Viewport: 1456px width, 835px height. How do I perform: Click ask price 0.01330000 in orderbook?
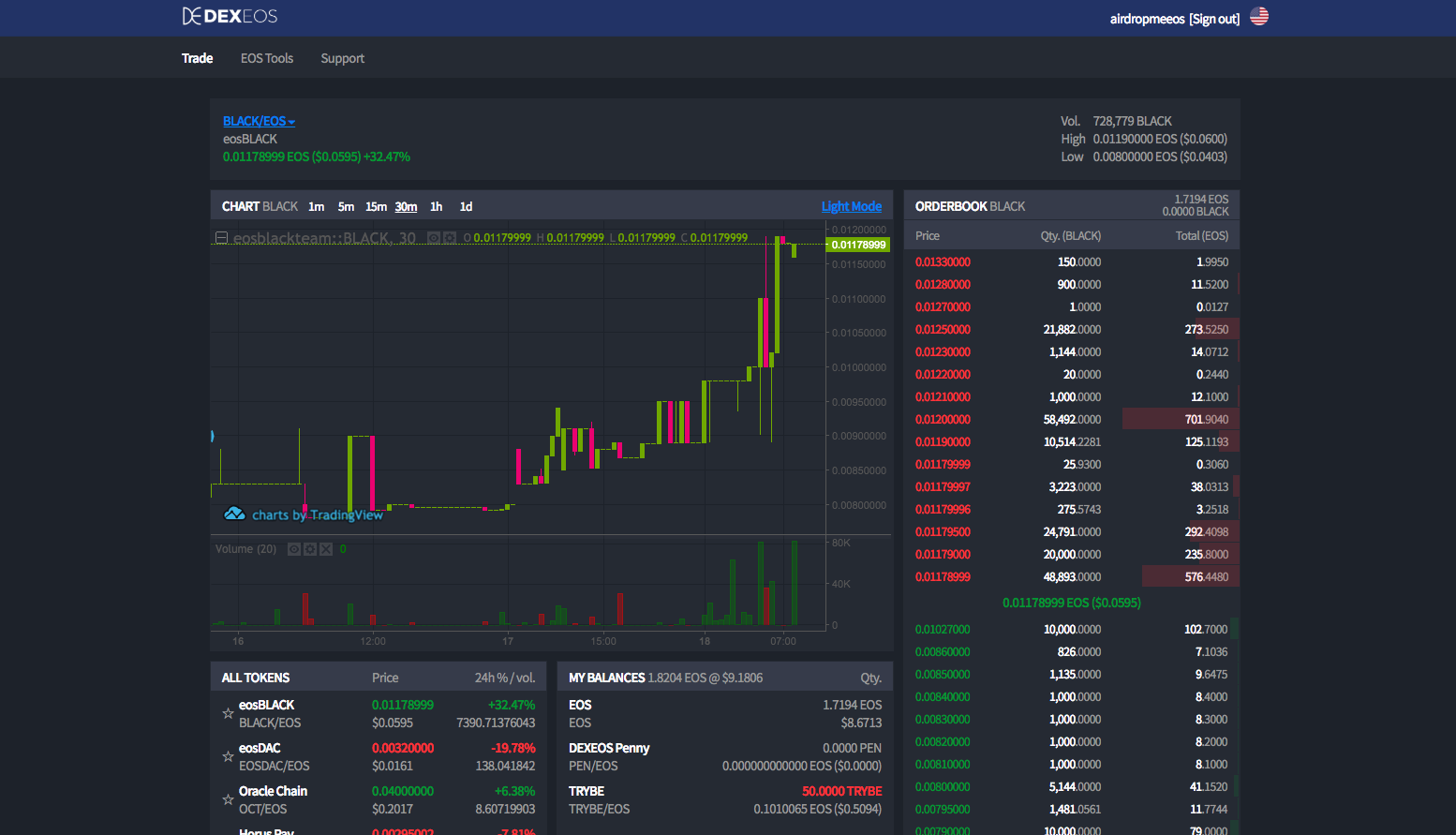point(943,261)
